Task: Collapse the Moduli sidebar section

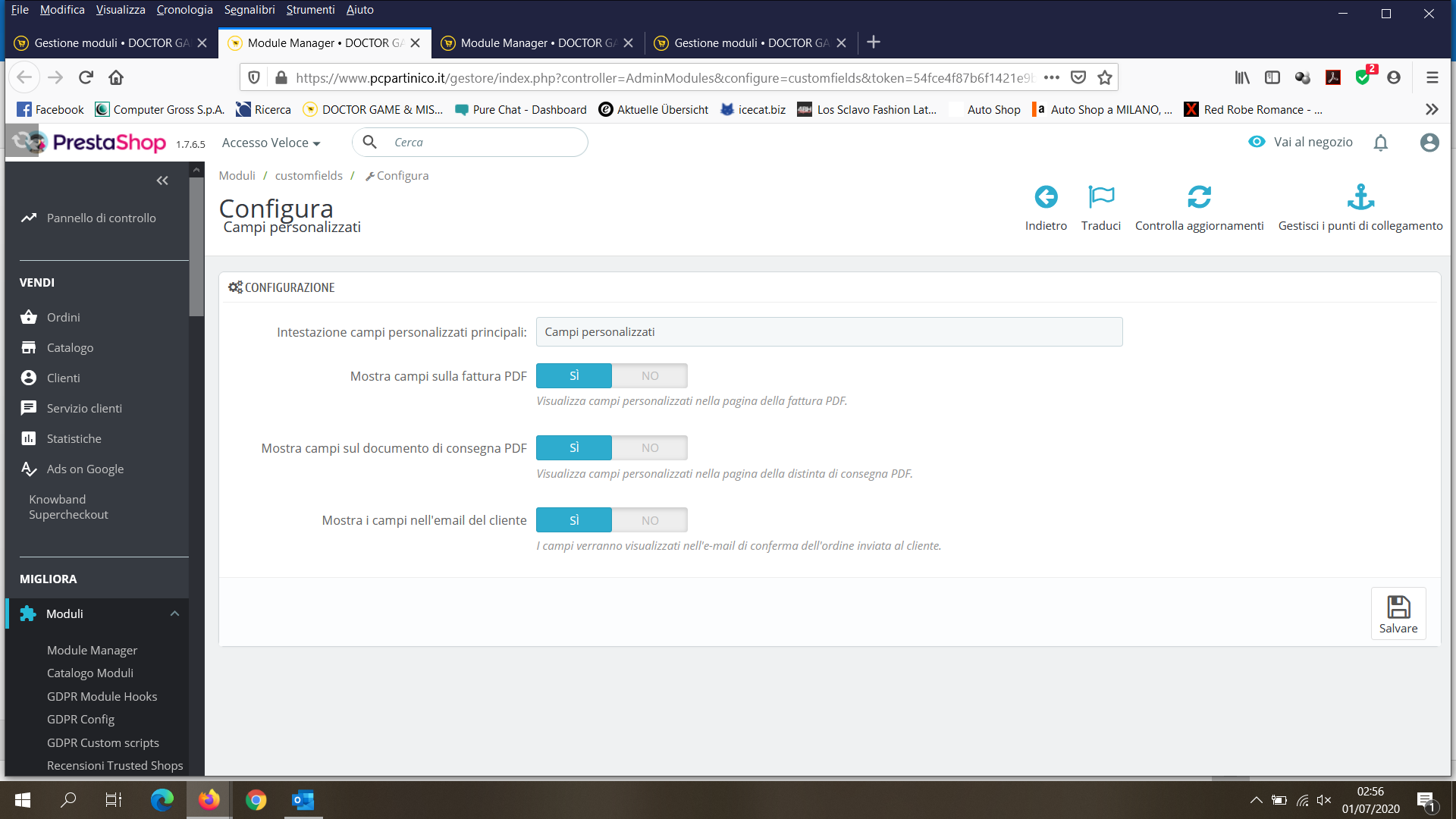Action: pyautogui.click(x=174, y=613)
